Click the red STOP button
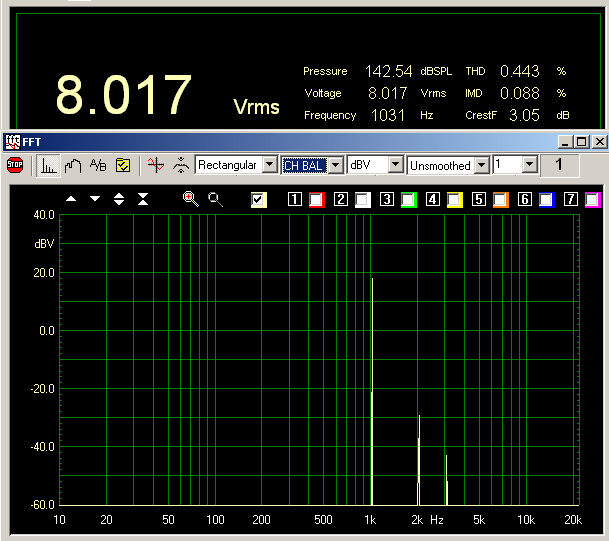The image size is (609, 541). [15, 165]
